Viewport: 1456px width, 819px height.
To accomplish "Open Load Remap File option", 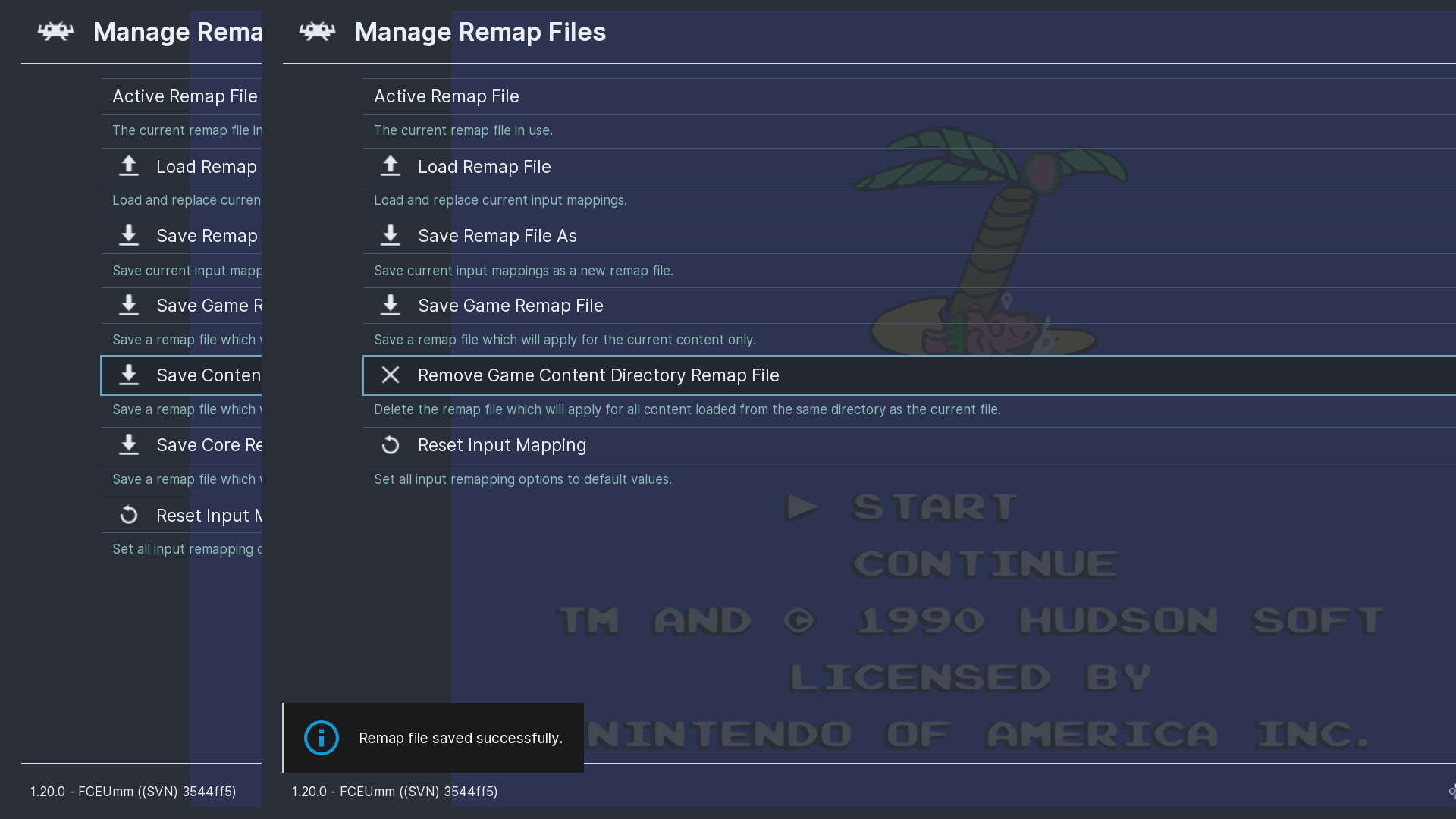I will click(x=484, y=167).
